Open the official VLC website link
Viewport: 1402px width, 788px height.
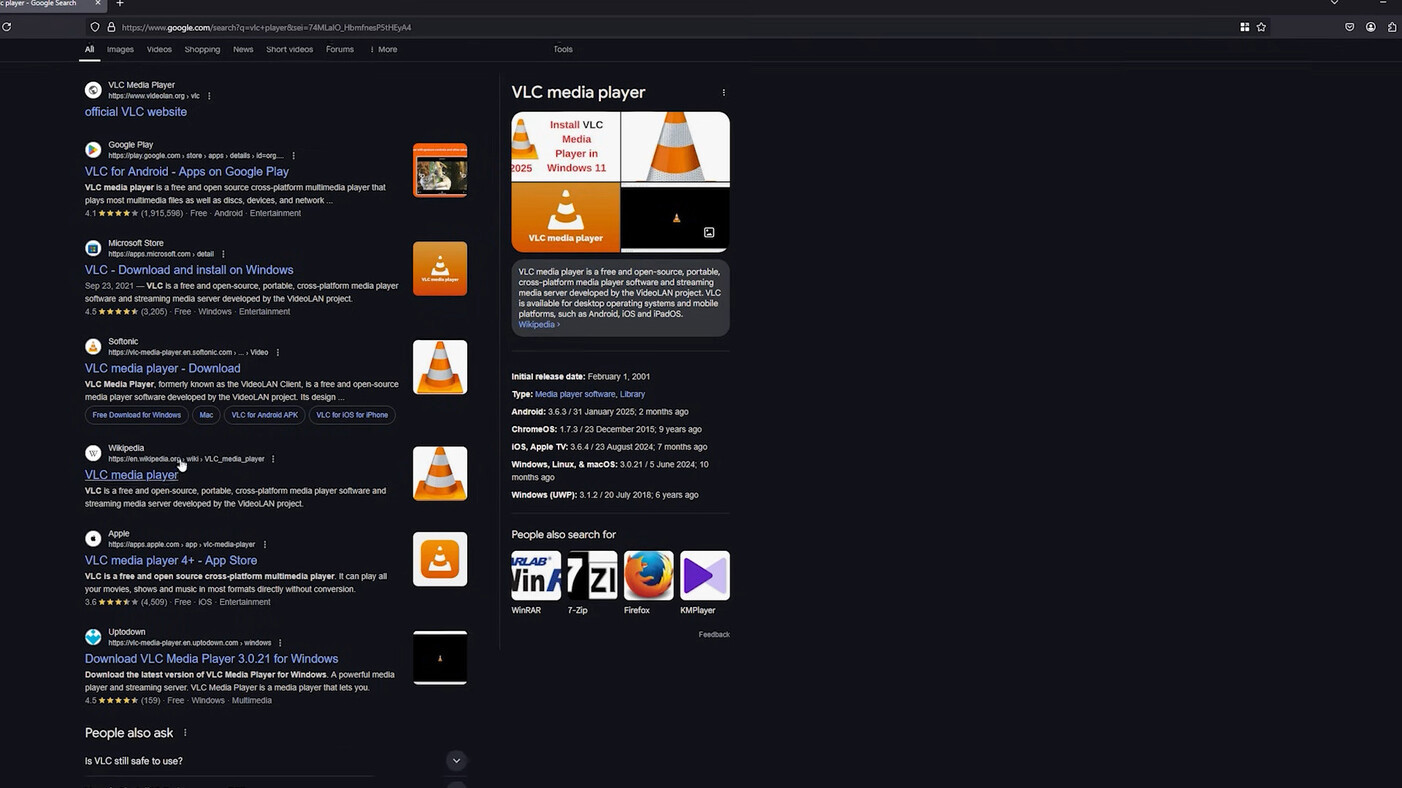[x=136, y=112]
